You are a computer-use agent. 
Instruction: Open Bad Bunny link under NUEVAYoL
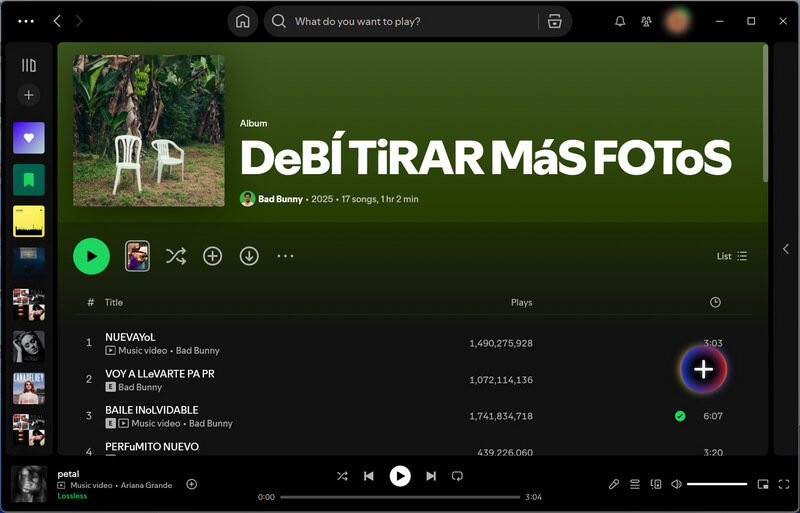pyautogui.click(x=197, y=351)
